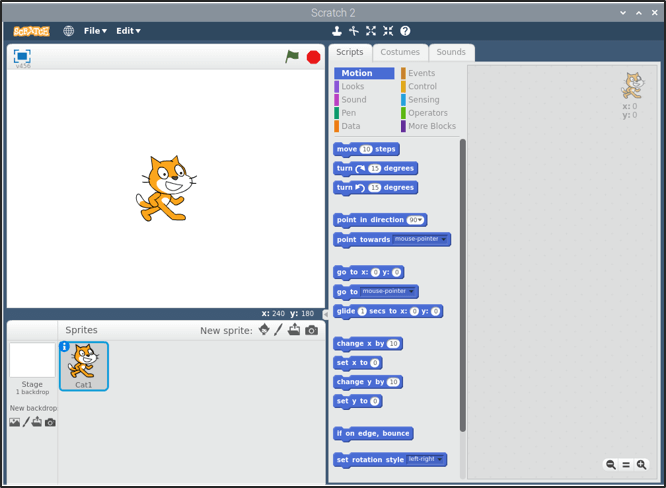Select the Delete scissors tool

point(353,31)
